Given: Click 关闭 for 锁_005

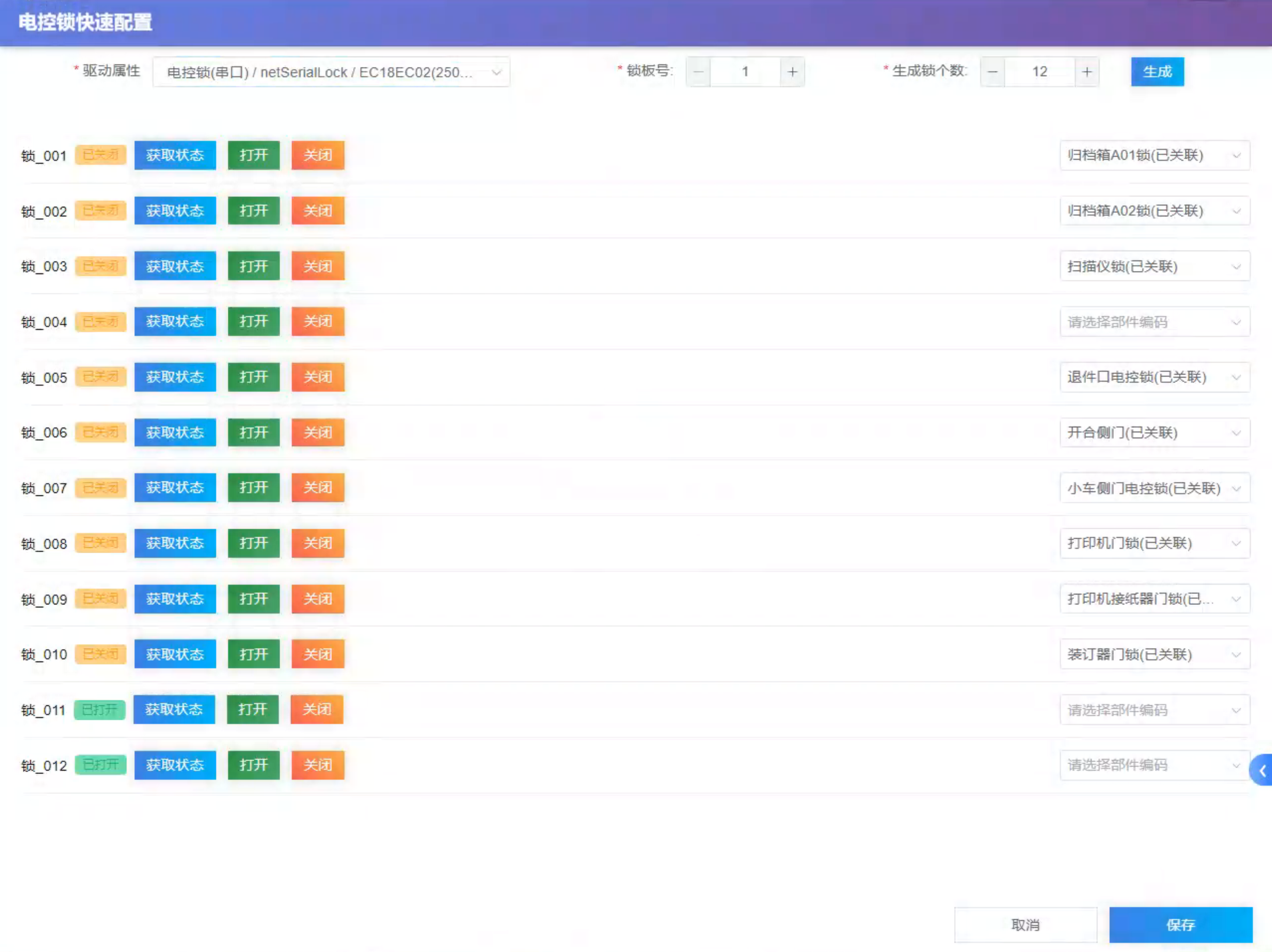Looking at the screenshot, I should (x=318, y=377).
